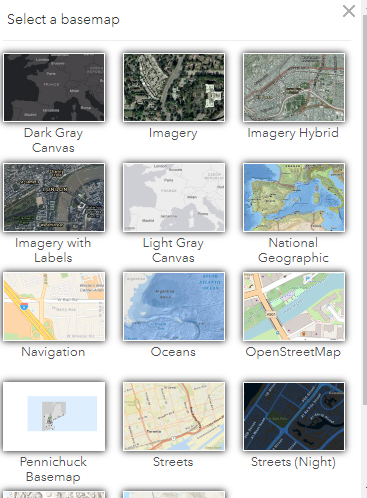Choose the Streets (Night) basemap thumbnail

click(x=294, y=416)
